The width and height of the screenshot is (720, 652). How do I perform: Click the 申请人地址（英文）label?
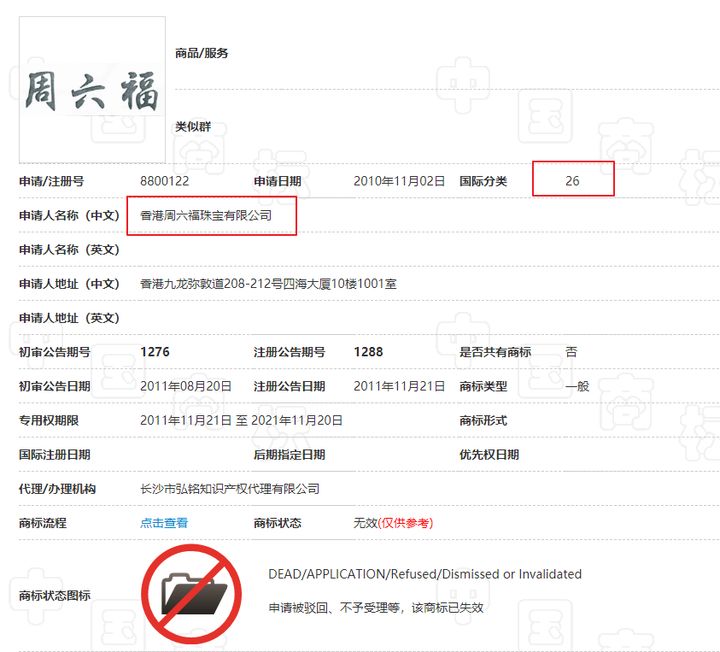click(x=69, y=318)
